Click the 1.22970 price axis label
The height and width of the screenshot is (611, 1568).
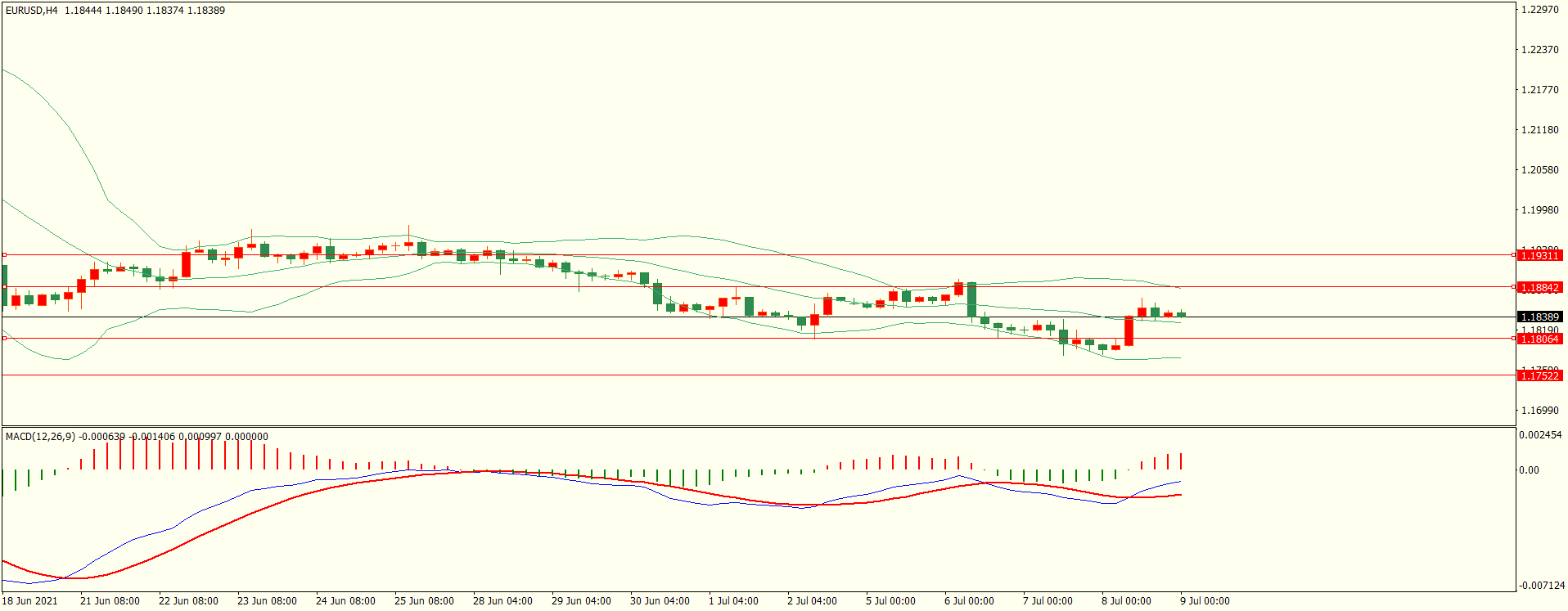(x=1539, y=10)
